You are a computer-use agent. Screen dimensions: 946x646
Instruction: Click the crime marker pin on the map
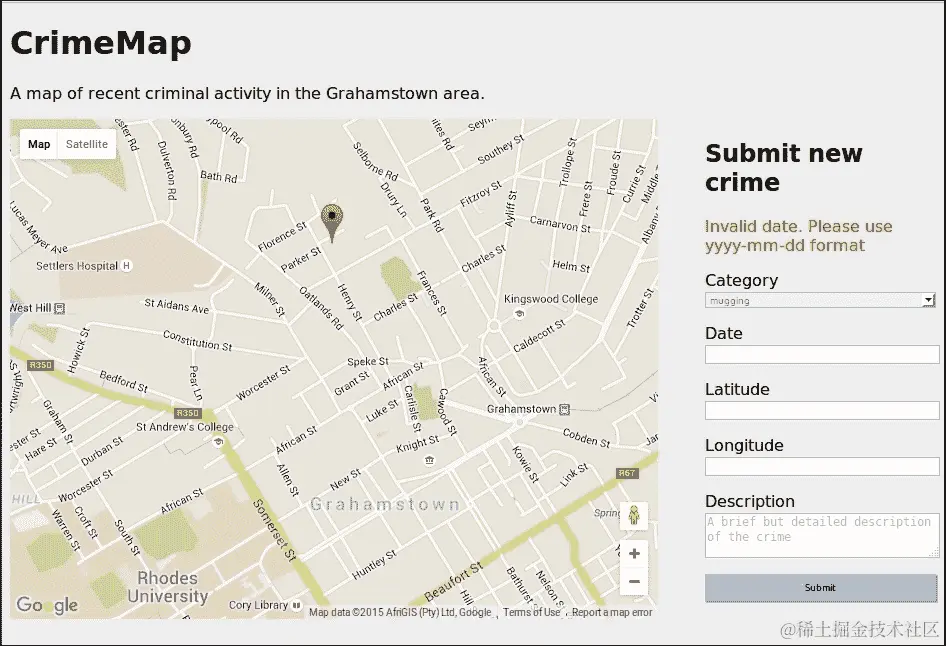click(332, 222)
